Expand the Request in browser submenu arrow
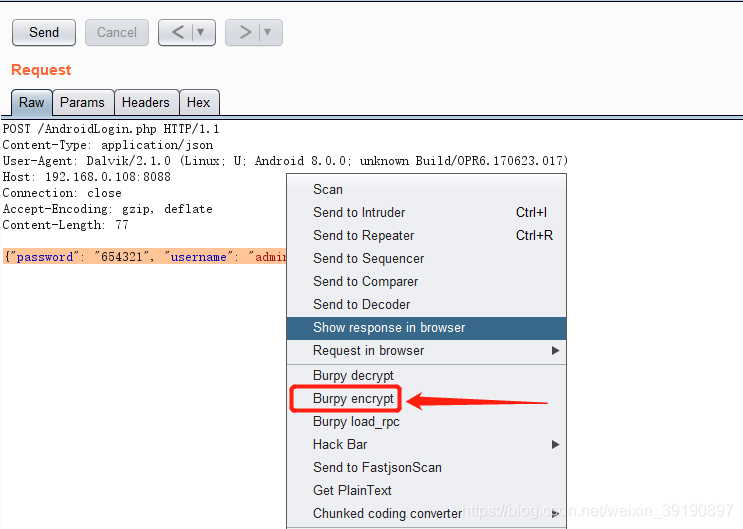 point(555,350)
